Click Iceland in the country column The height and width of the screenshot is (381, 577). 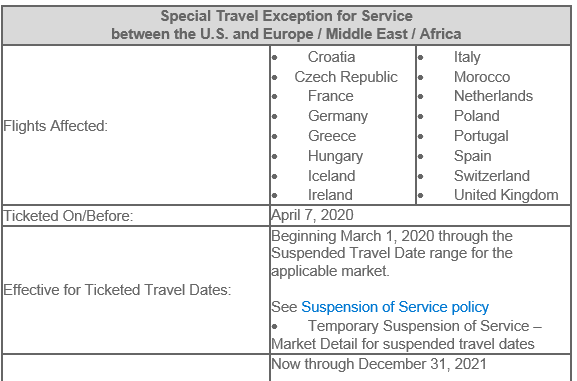click(x=331, y=176)
